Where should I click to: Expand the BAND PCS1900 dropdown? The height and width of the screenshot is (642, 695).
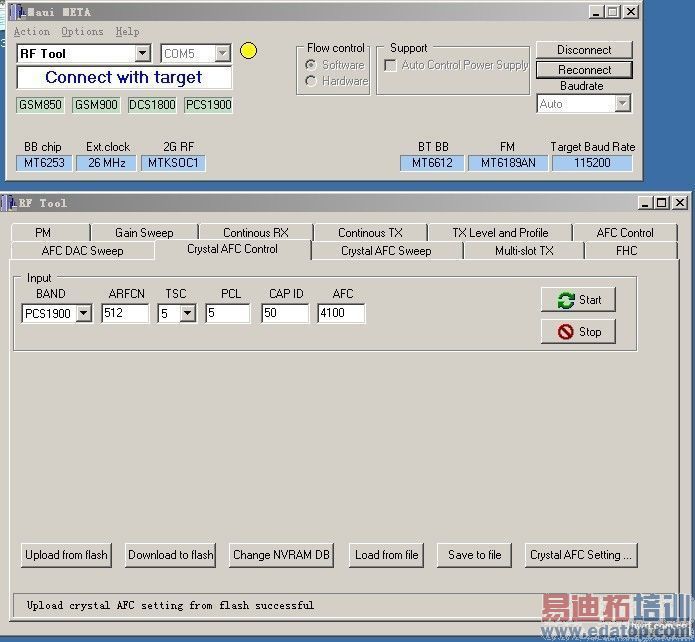pos(83,313)
